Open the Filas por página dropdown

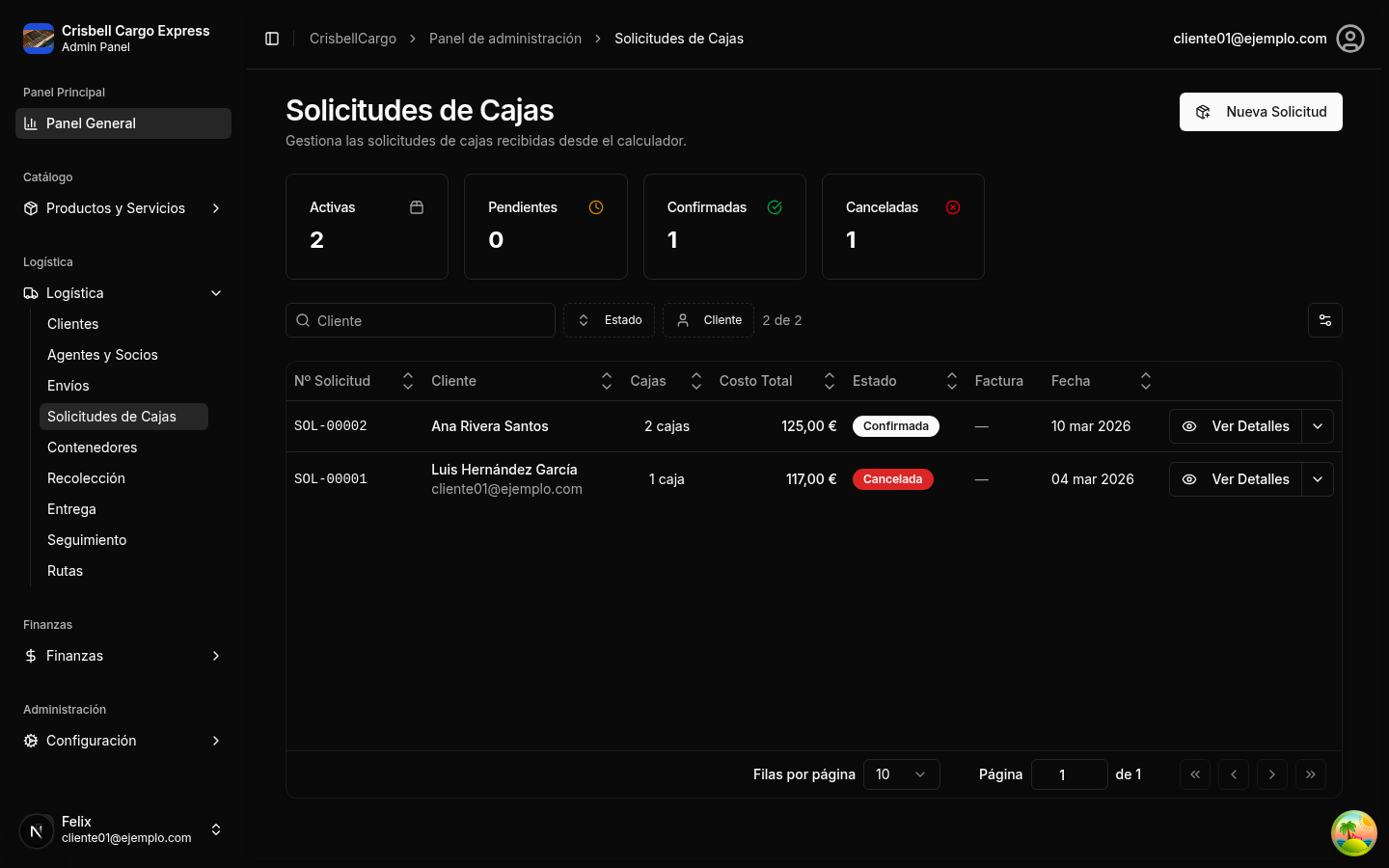901,773
